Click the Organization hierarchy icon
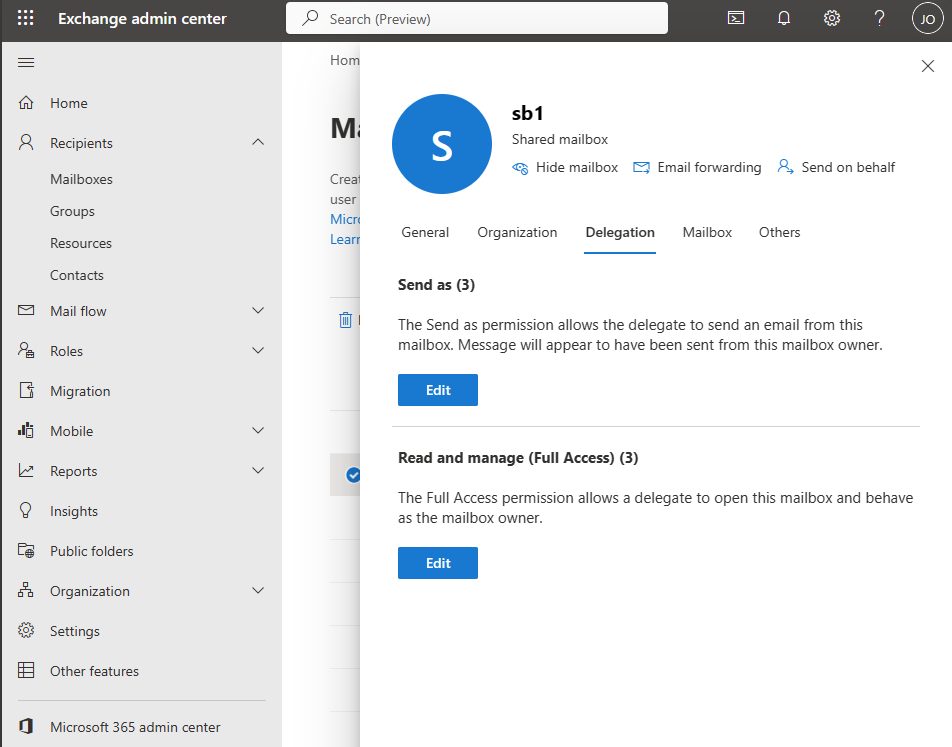The image size is (952, 747). (x=26, y=590)
